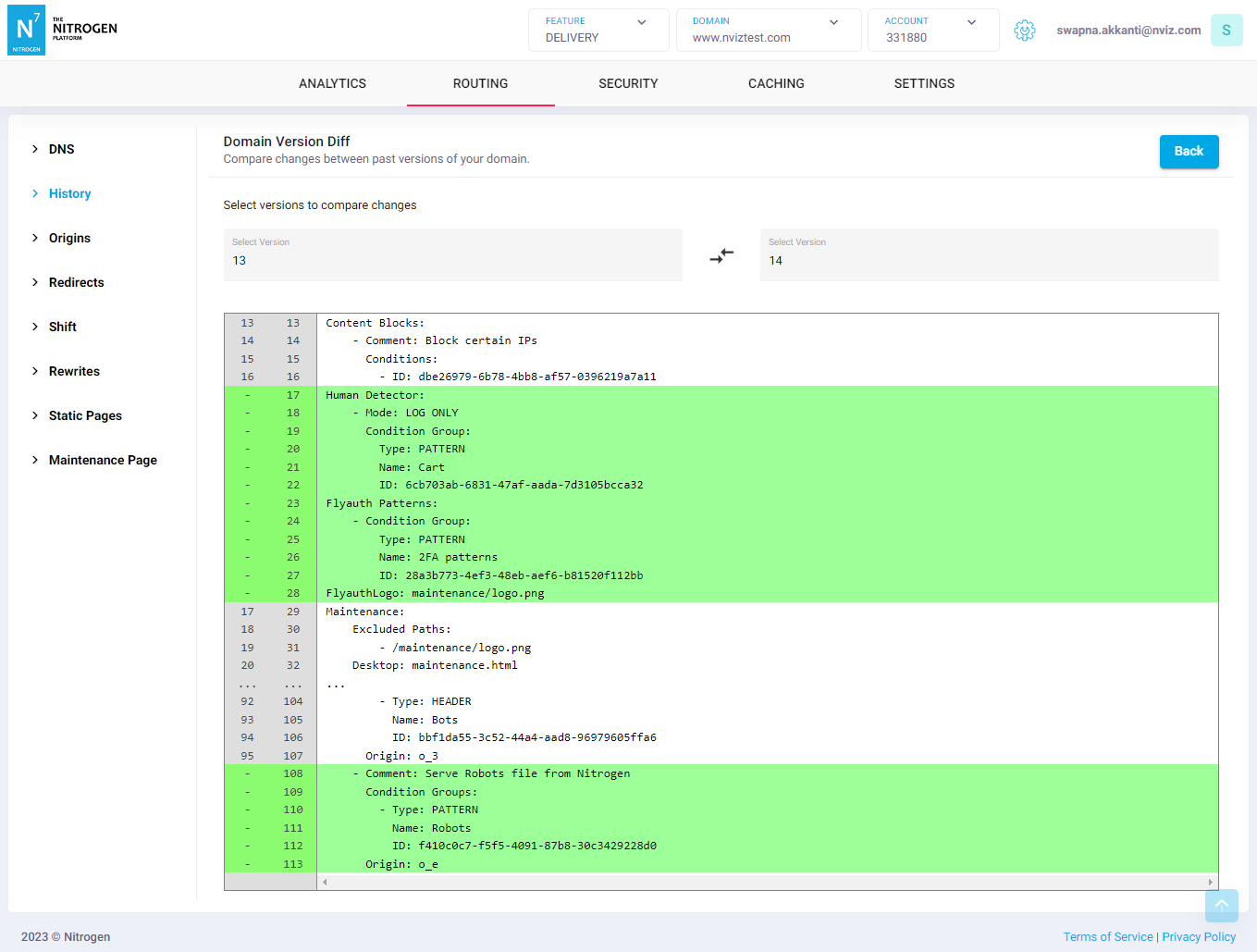Click the diff scrollbar right arrow
This screenshot has height=952, width=1257.
click(1210, 882)
